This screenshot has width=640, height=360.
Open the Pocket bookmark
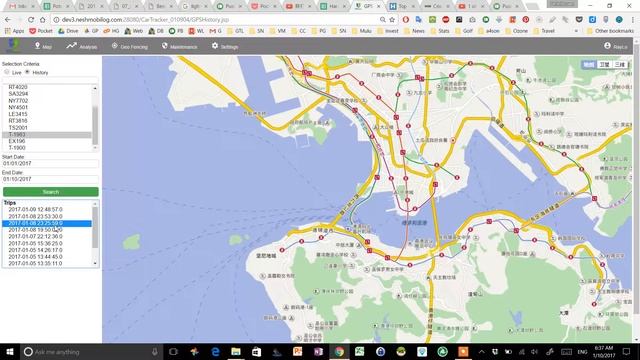tap(41, 31)
